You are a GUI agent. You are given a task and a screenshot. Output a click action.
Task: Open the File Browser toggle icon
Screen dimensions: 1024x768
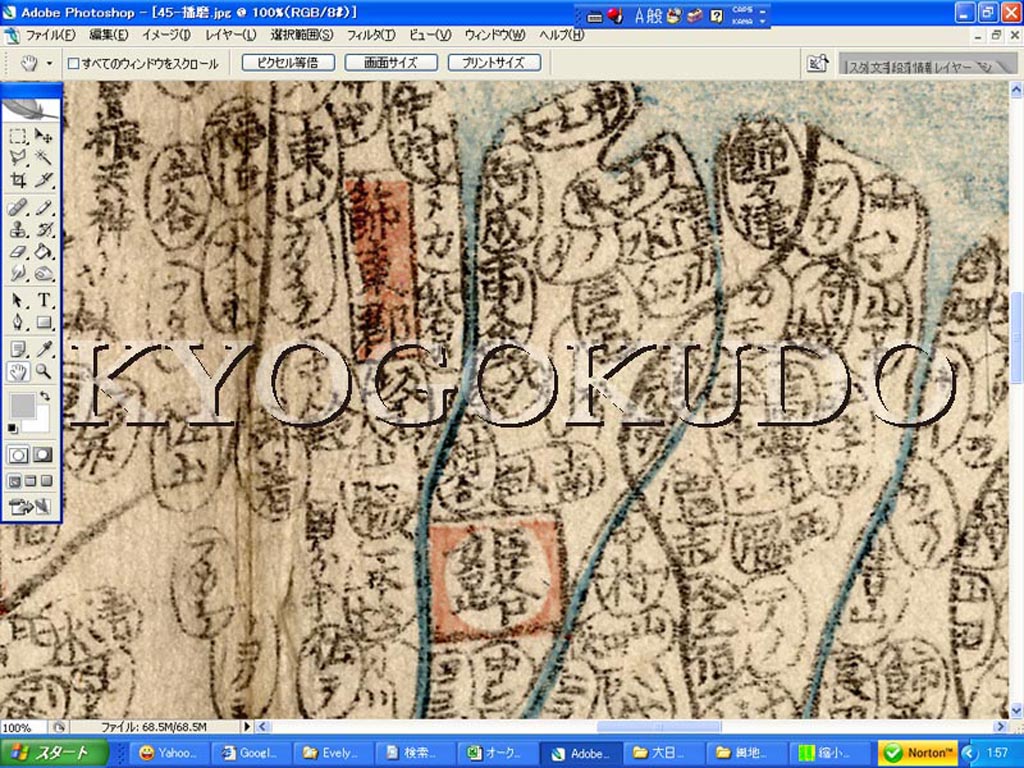[818, 63]
